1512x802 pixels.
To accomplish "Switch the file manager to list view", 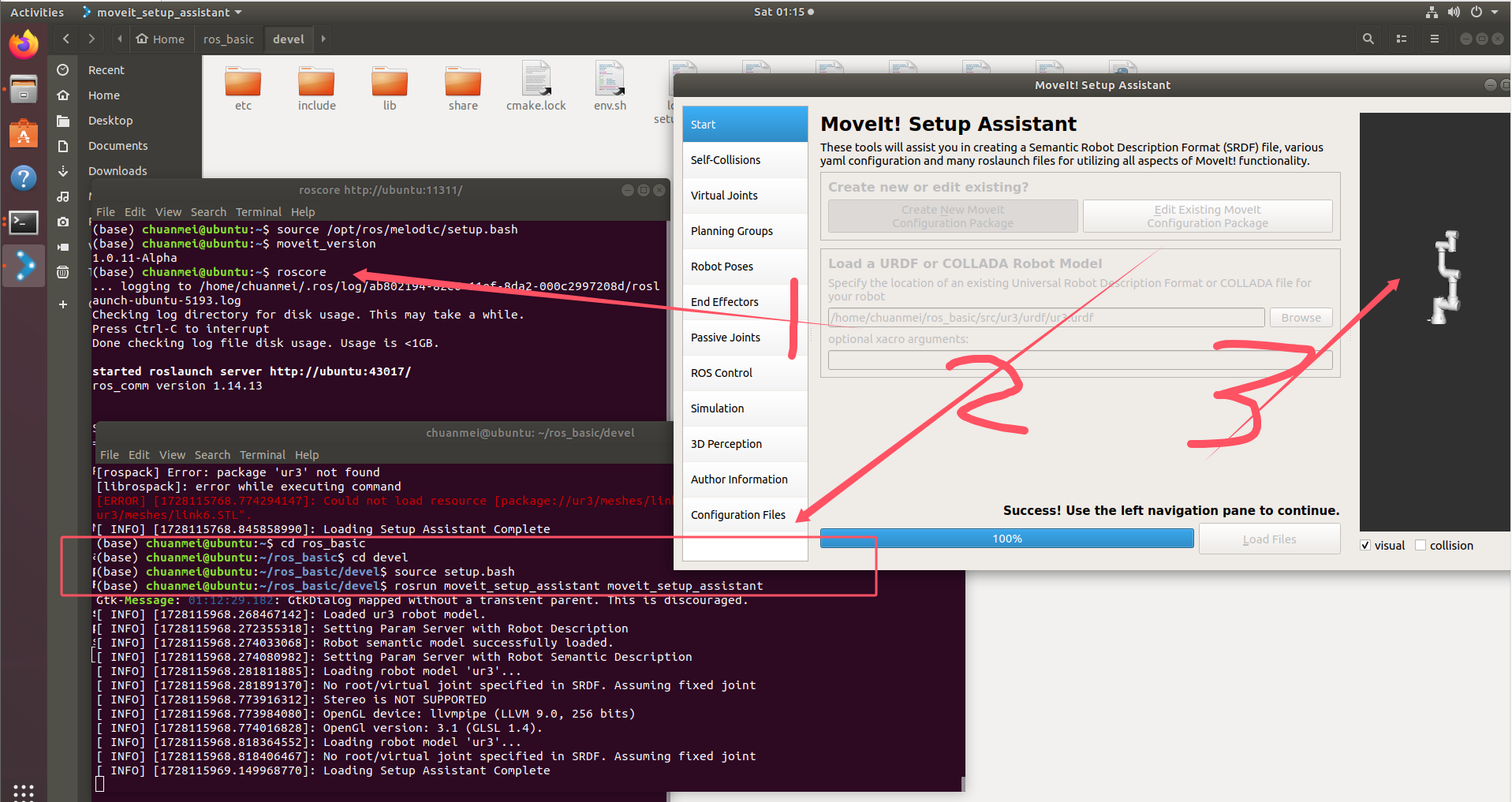I will (x=1402, y=38).
